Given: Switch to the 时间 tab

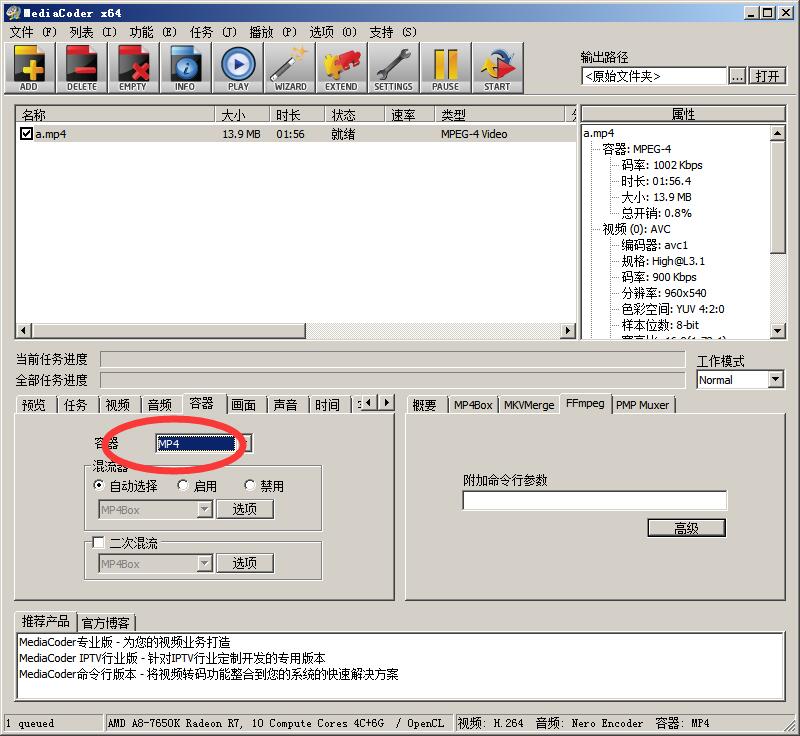Looking at the screenshot, I should click(327, 405).
